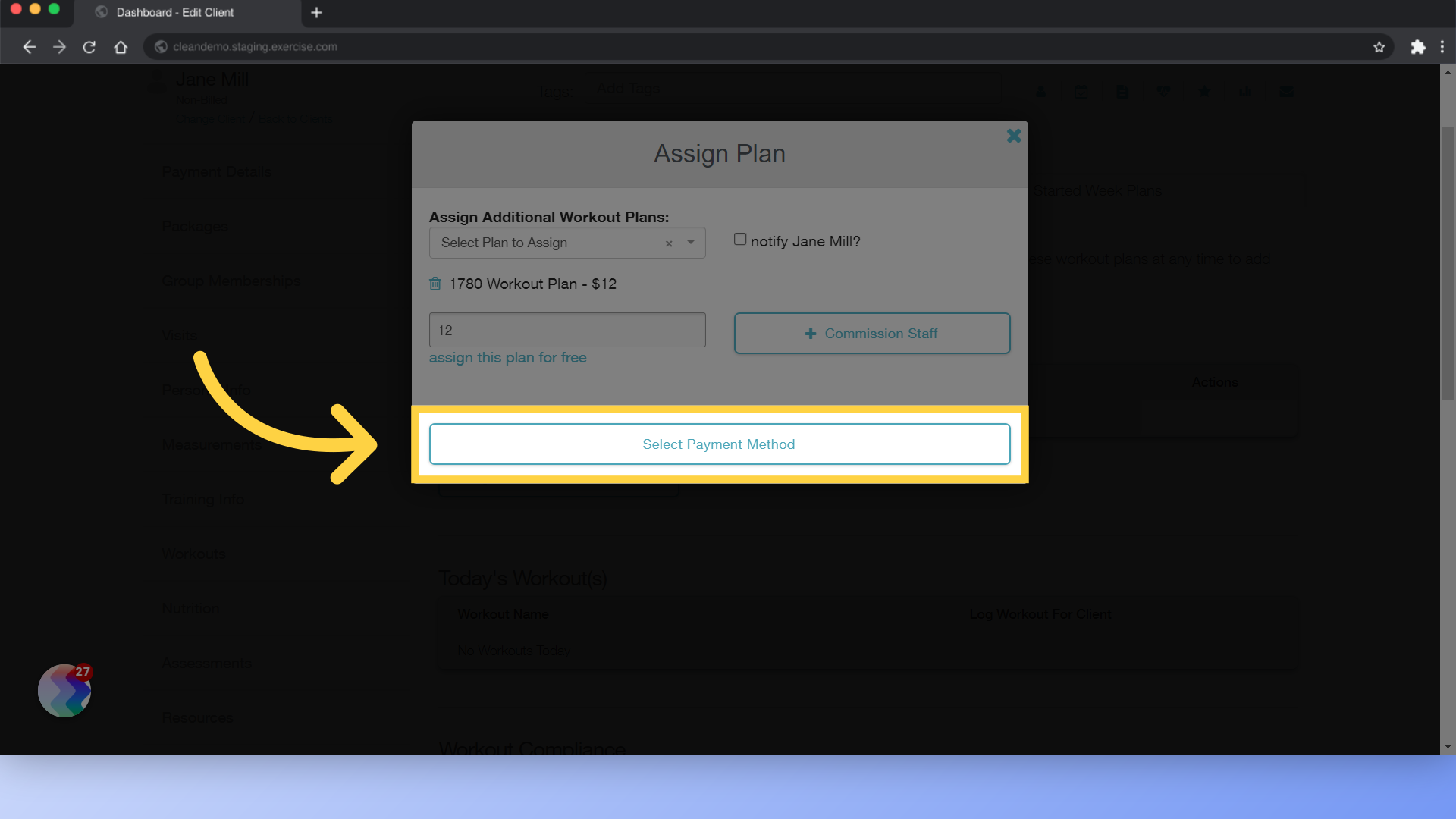1456x819 pixels.
Task: Click the refresh/reload page icon
Action: pos(89,46)
